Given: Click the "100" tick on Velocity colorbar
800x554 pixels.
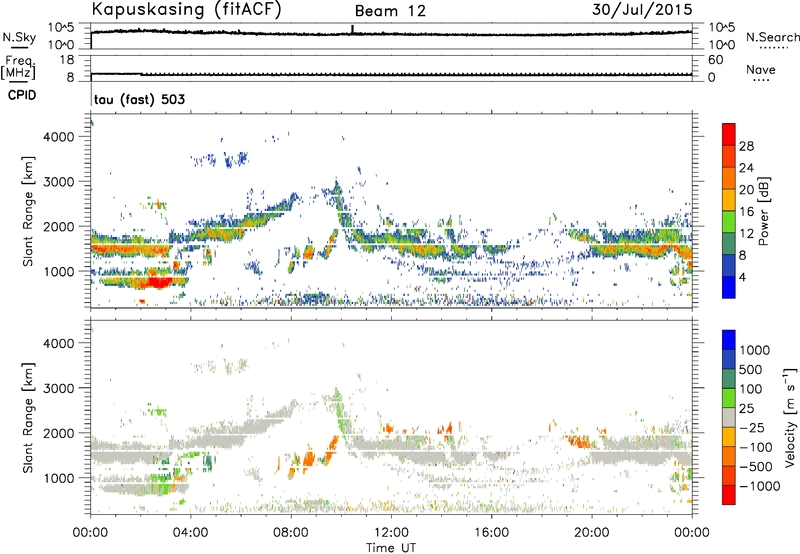Looking at the screenshot, I should coord(751,389).
